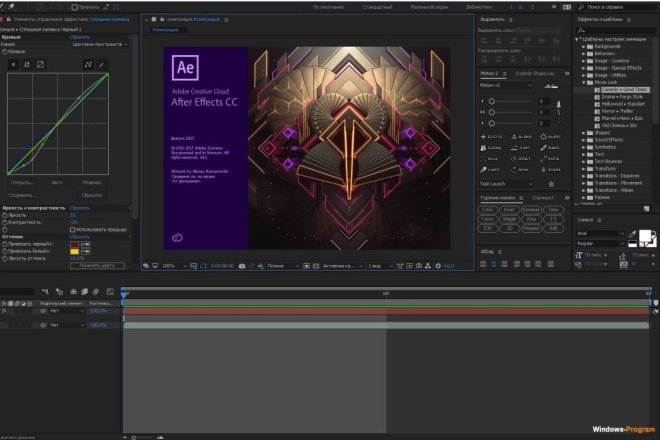Screen dimensions: 660x440
Task: Toggle the Яркость stopwatch
Action: pos(5,215)
